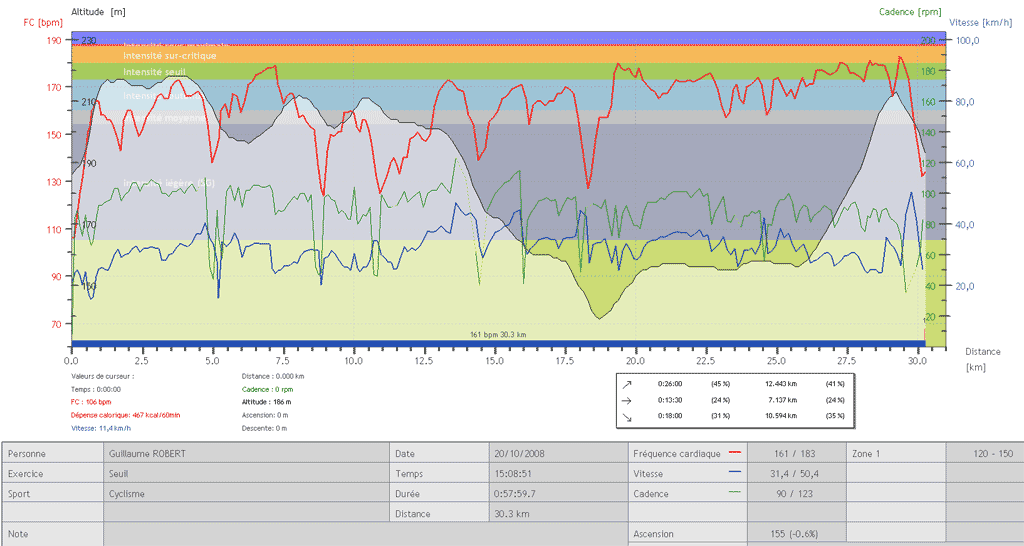Image resolution: width=1024 pixels, height=546 pixels.
Task: Click the 'FC [bpm]' axis label
Action: [43, 23]
